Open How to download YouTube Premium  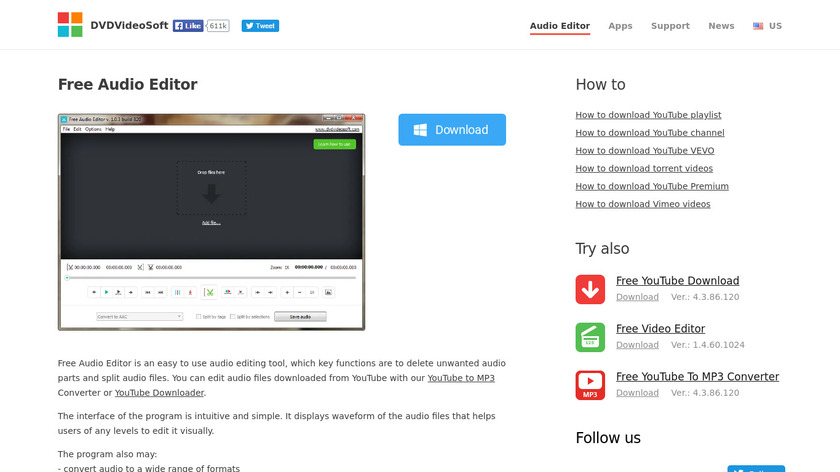click(x=652, y=186)
